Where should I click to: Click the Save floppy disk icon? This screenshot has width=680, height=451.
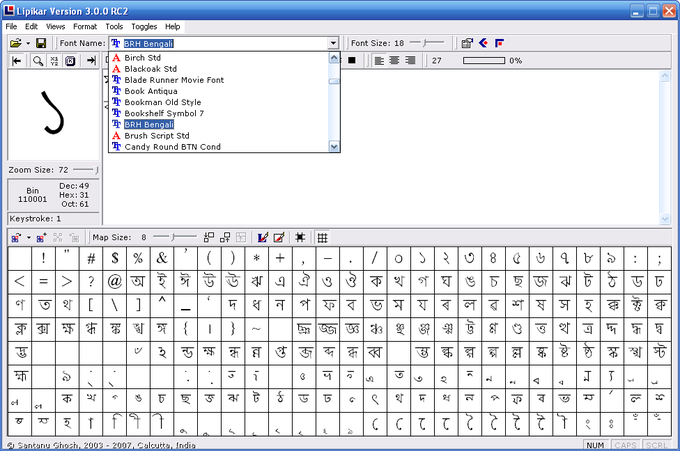(x=41, y=43)
